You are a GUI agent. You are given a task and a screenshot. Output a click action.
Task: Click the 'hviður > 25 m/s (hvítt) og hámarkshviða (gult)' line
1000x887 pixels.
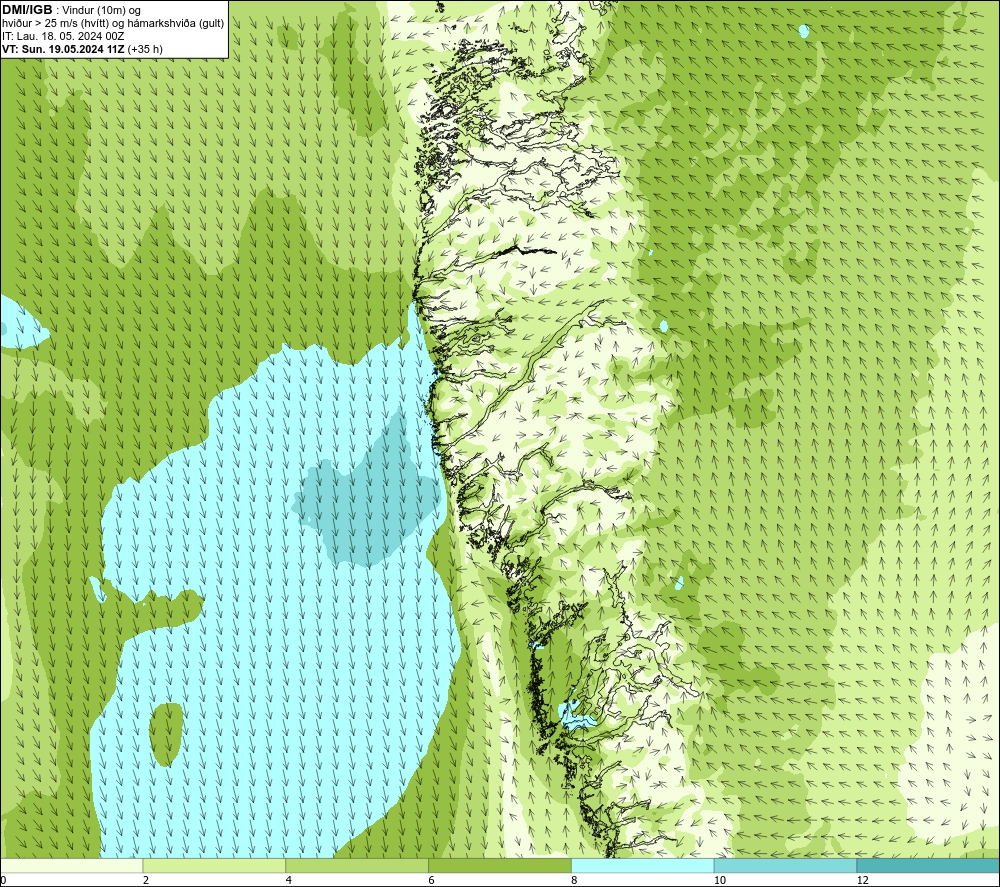coord(113,24)
